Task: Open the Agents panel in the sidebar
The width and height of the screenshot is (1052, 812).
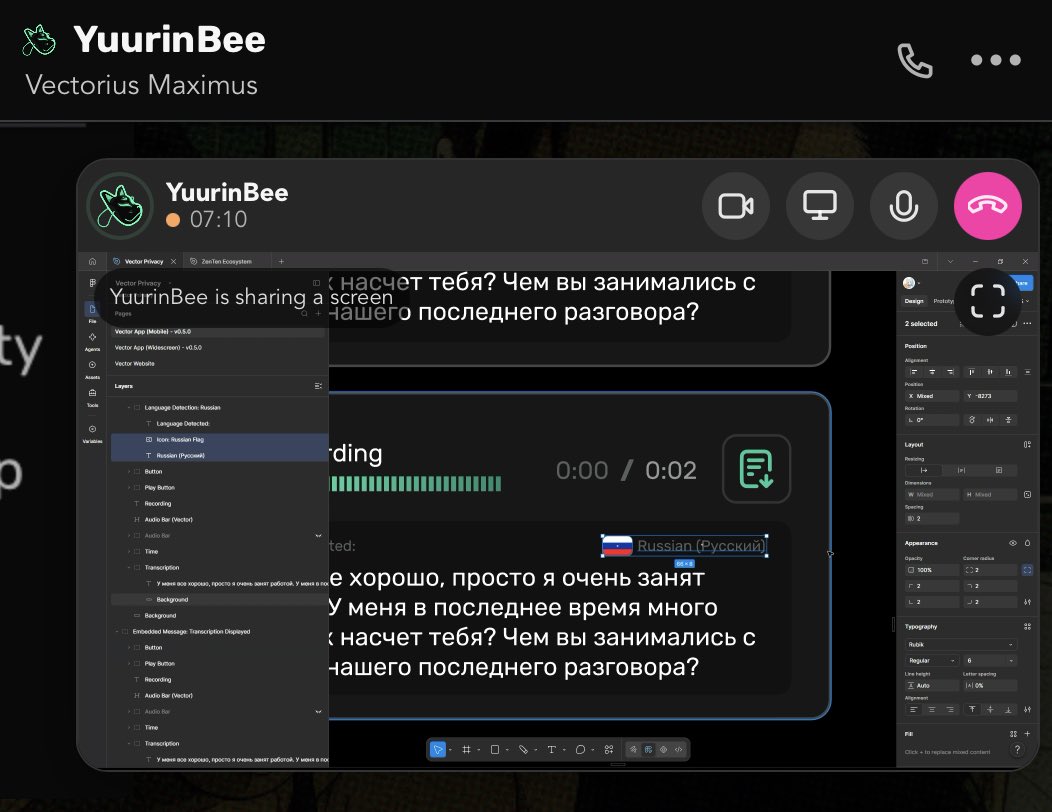Action: pyautogui.click(x=93, y=342)
